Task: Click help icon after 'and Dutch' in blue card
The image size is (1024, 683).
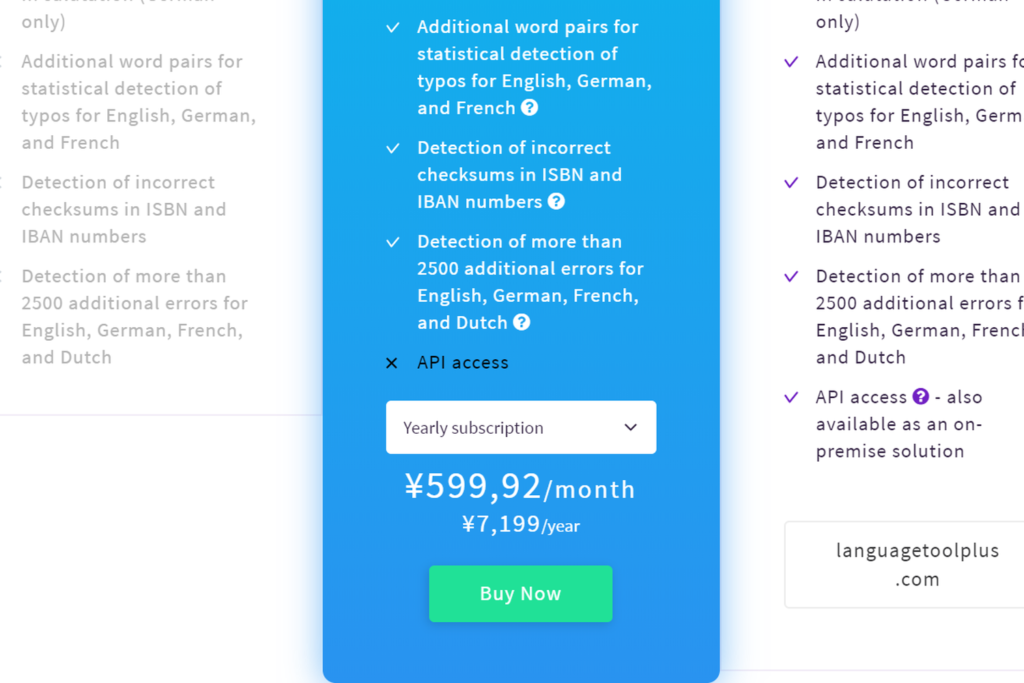Action: [x=522, y=322]
